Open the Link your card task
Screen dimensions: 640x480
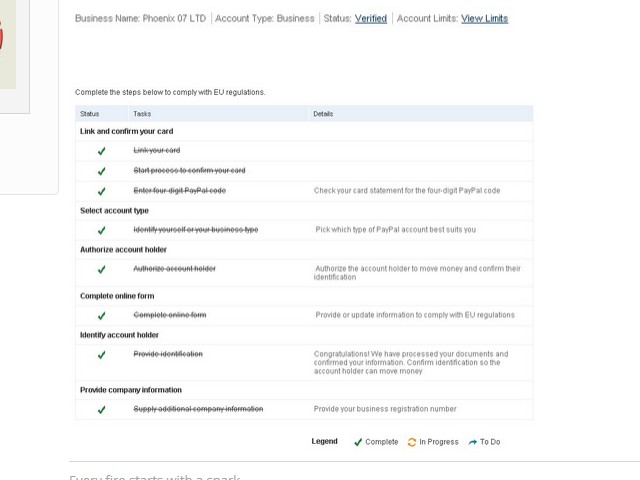pos(157,151)
